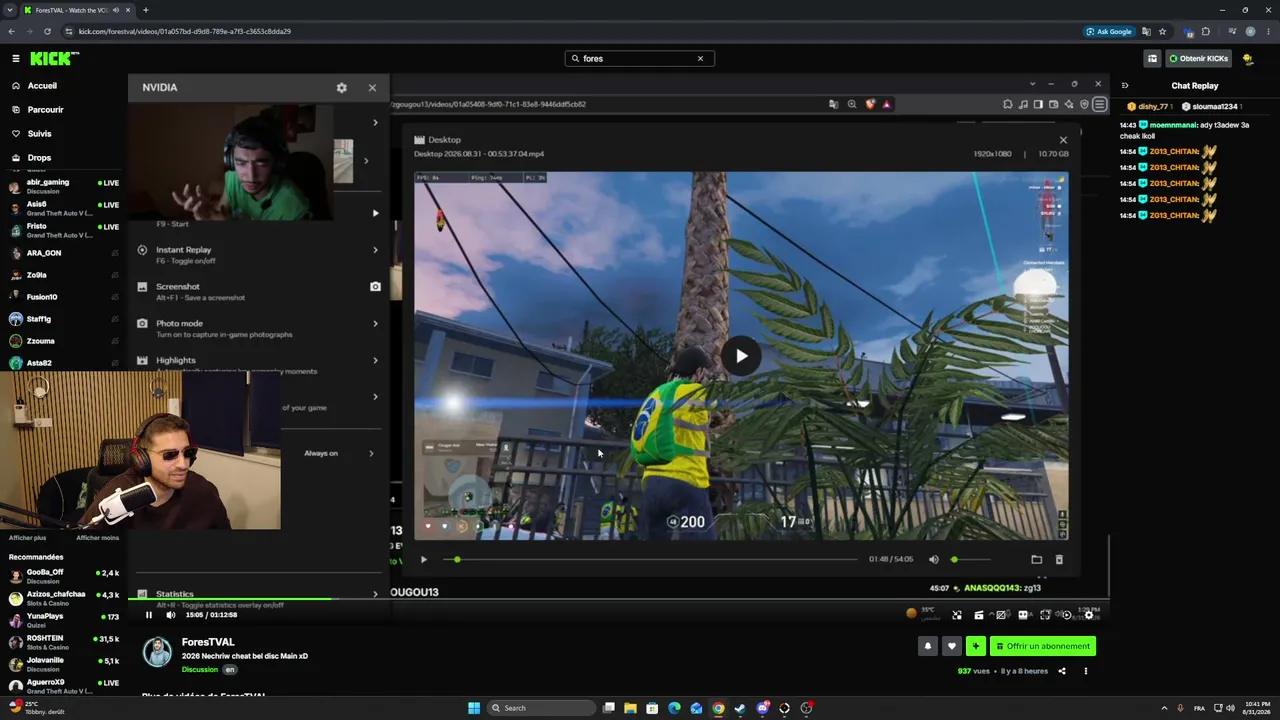This screenshot has width=1280, height=720.
Task: Open Suivis in Kick sidebar
Action: pos(31,134)
